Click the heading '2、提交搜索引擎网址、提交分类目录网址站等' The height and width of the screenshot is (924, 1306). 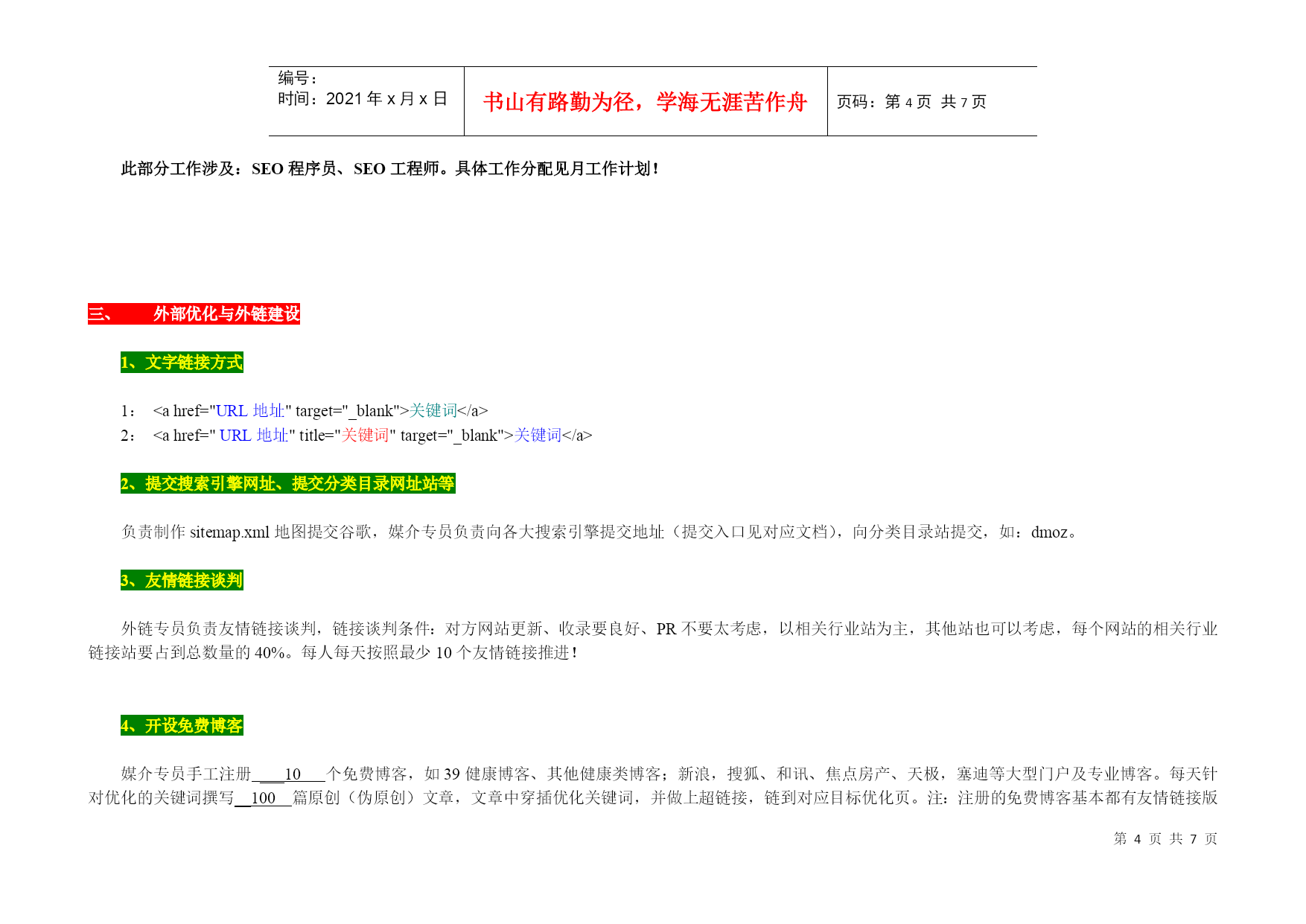coord(288,484)
